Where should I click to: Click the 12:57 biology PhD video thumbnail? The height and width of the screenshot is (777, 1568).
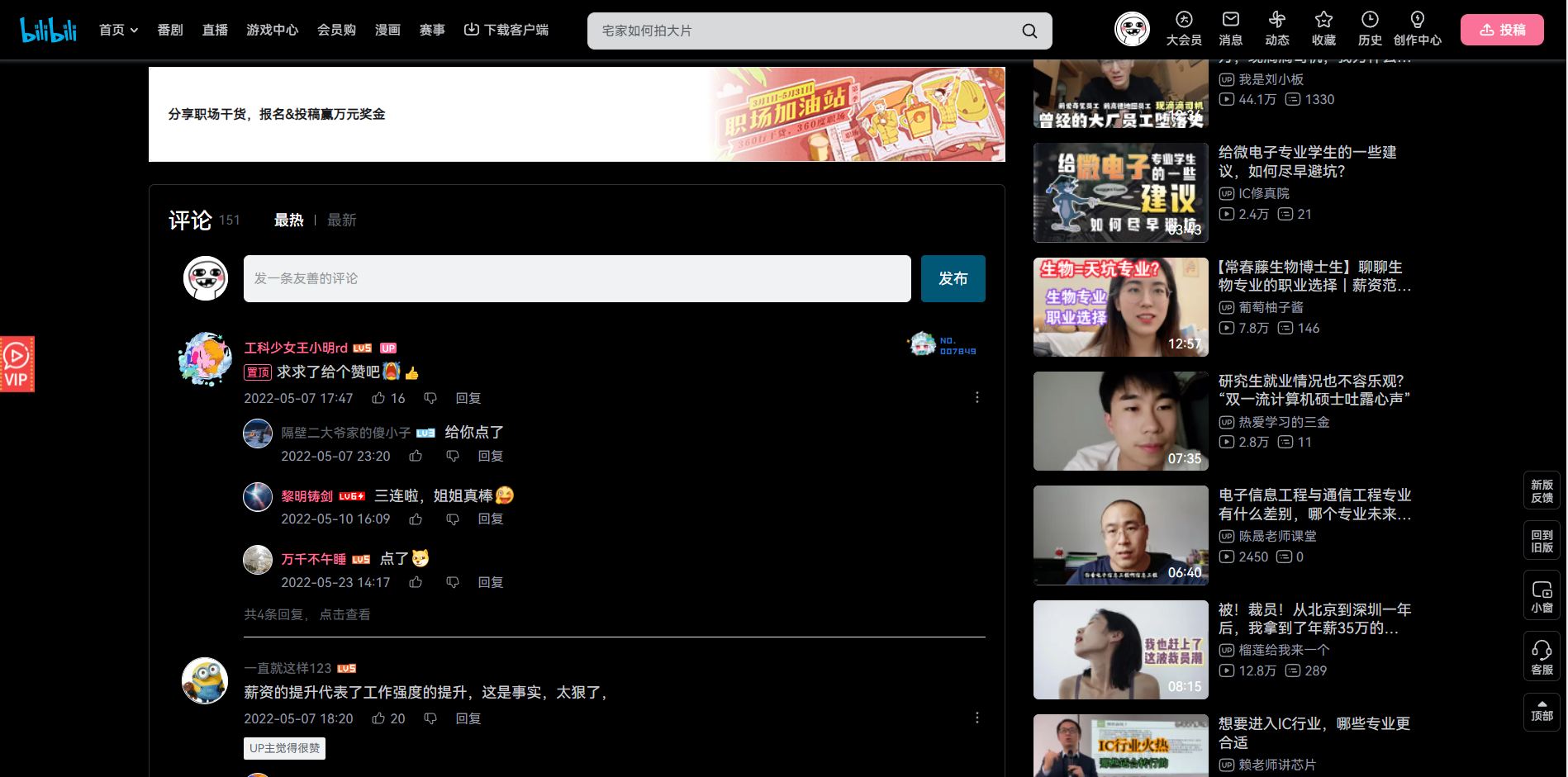[x=1120, y=307]
